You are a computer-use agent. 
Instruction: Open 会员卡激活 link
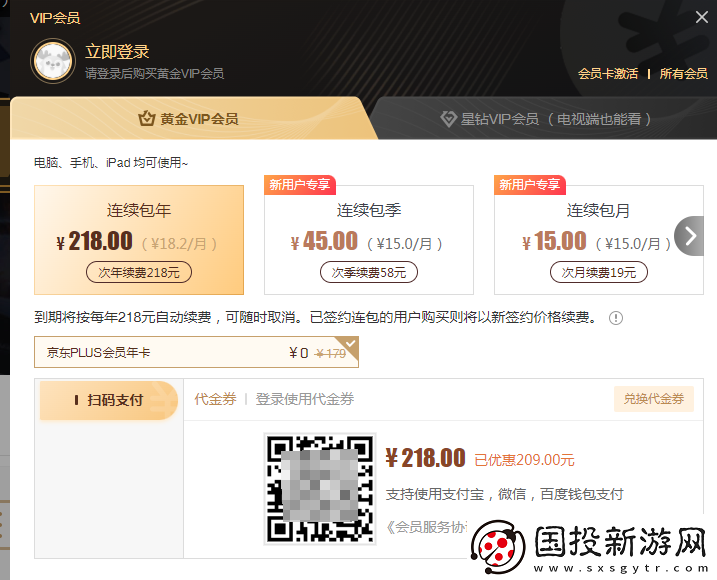[608, 74]
